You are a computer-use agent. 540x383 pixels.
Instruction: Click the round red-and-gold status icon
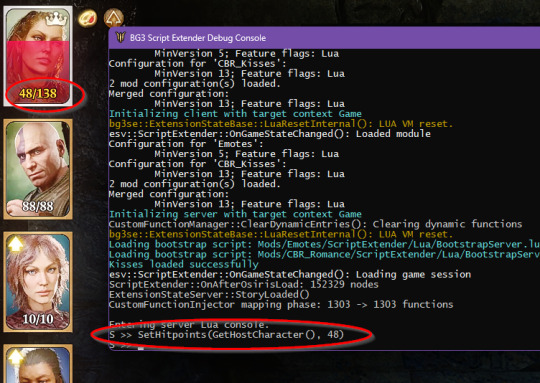87,18
